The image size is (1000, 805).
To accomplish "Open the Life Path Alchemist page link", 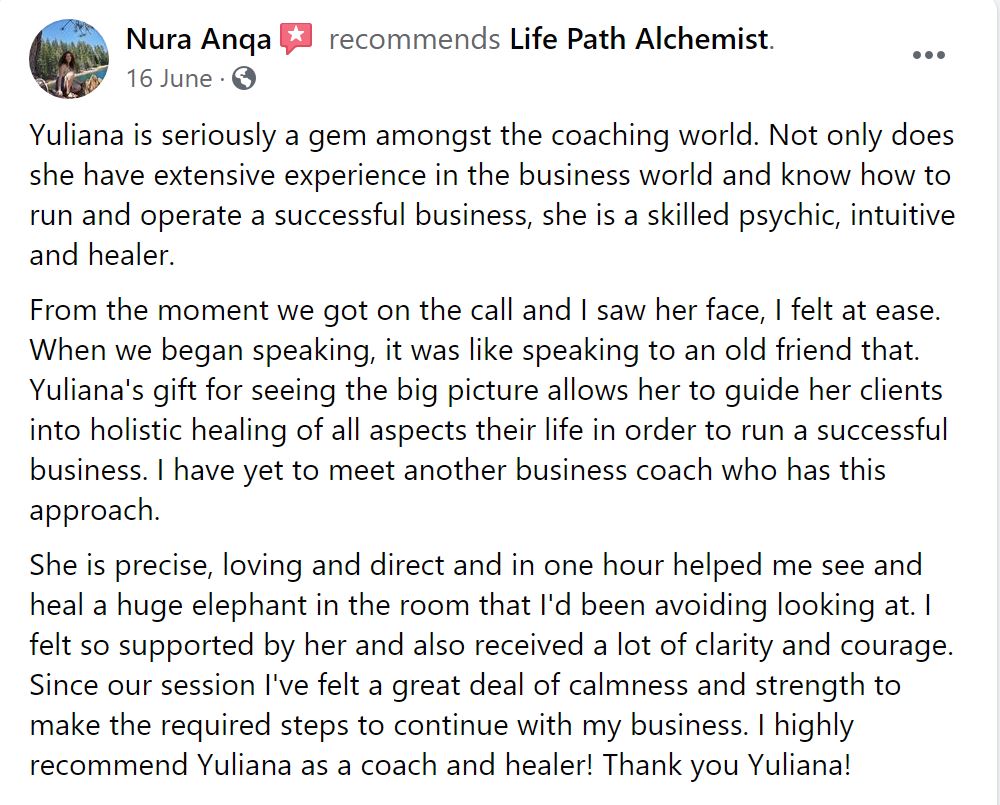I will coord(639,40).
